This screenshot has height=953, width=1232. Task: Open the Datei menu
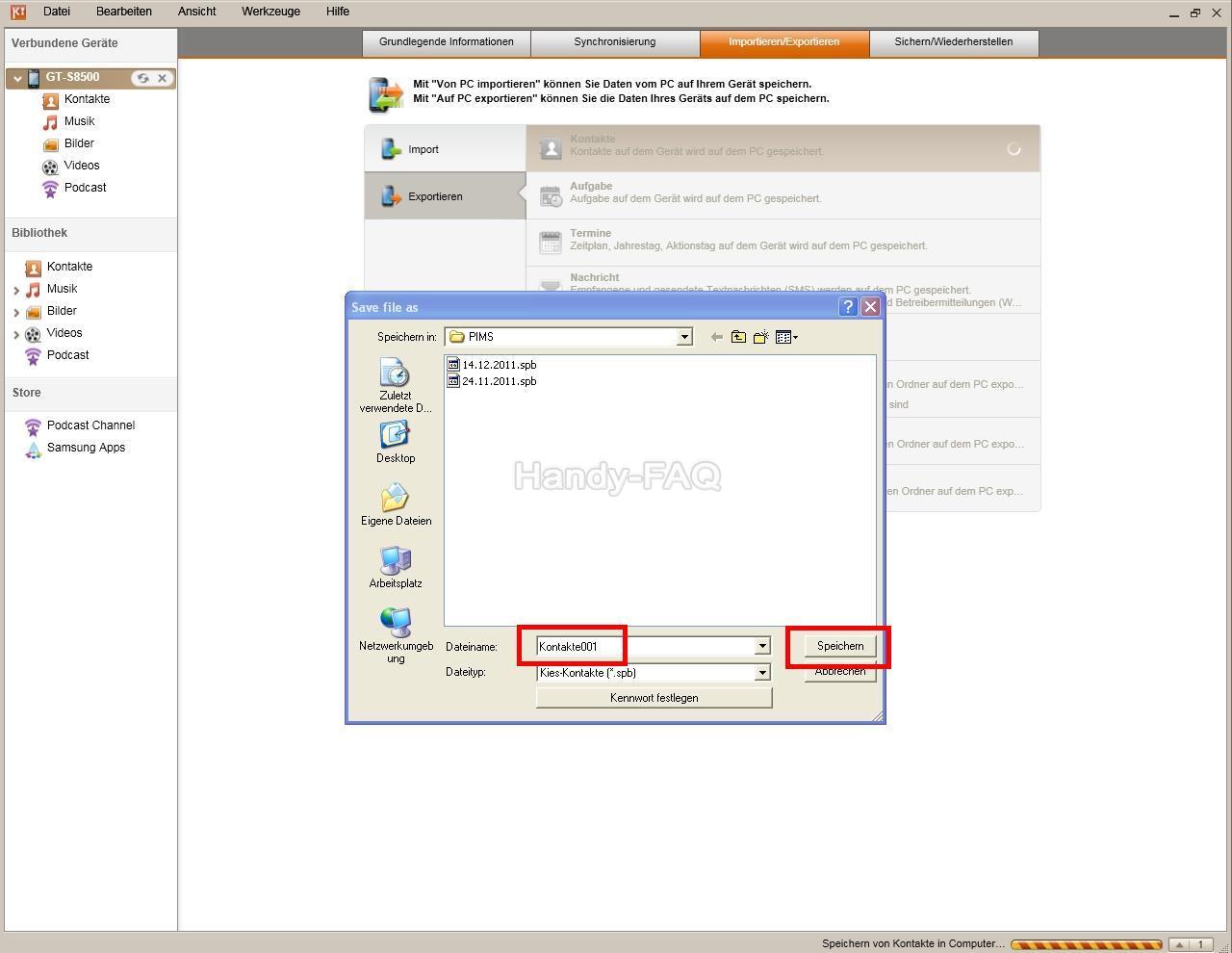pyautogui.click(x=57, y=12)
